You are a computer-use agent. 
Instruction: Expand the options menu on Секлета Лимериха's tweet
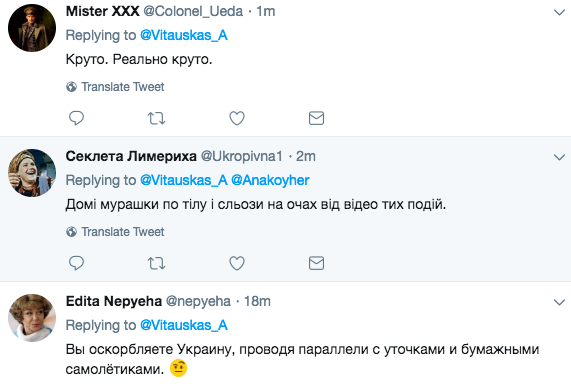tap(559, 157)
